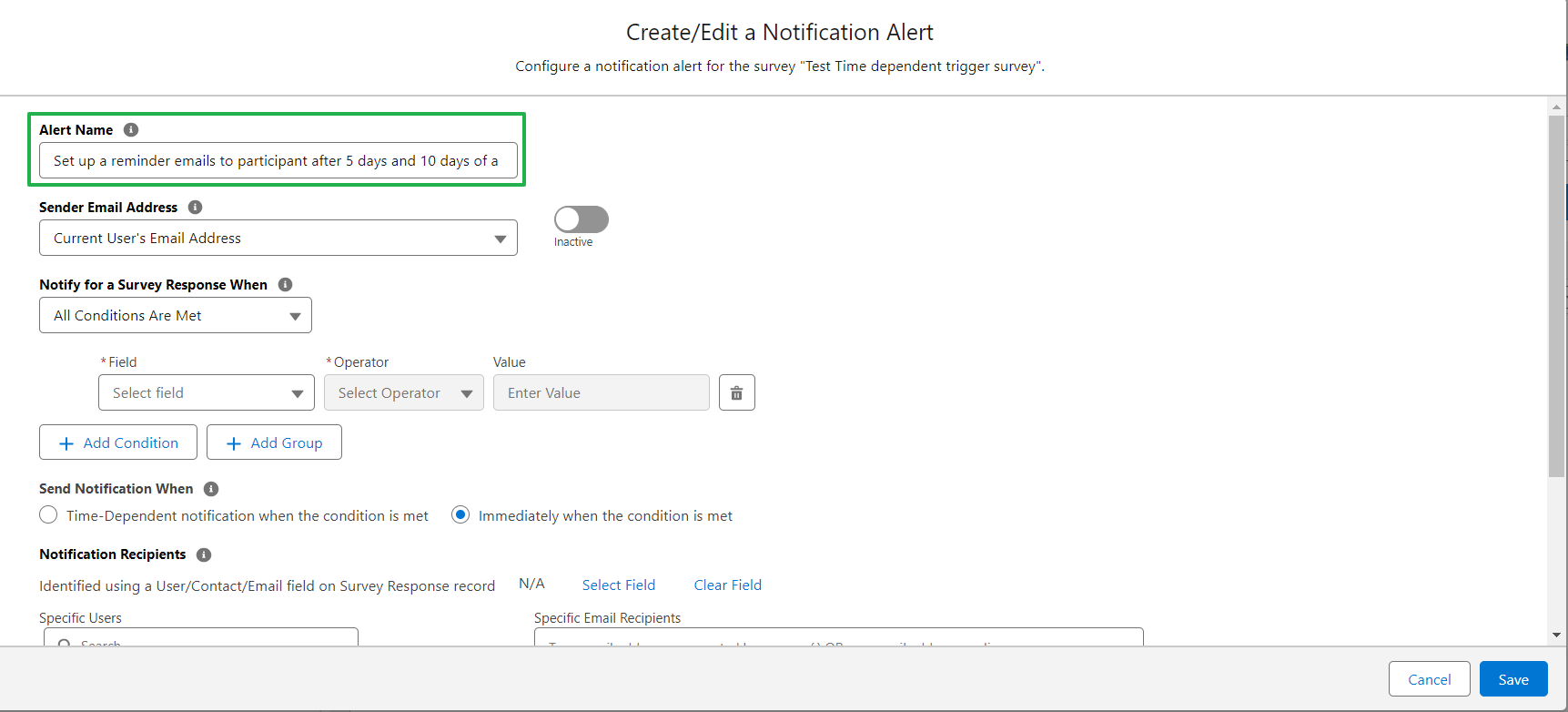Screen dimensions: 1568x712
Task: Delete the condition row using the trash icon
Action: coord(736,392)
